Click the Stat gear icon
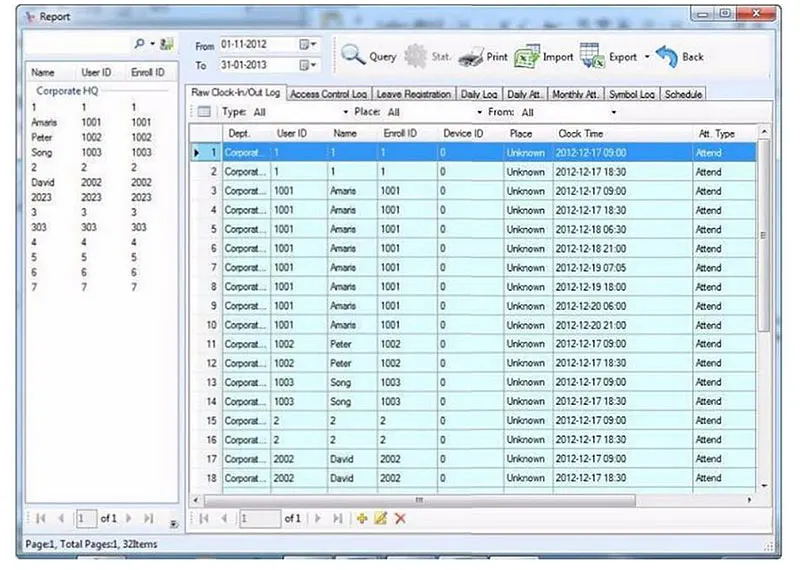This screenshot has height=570, width=800. (416, 56)
